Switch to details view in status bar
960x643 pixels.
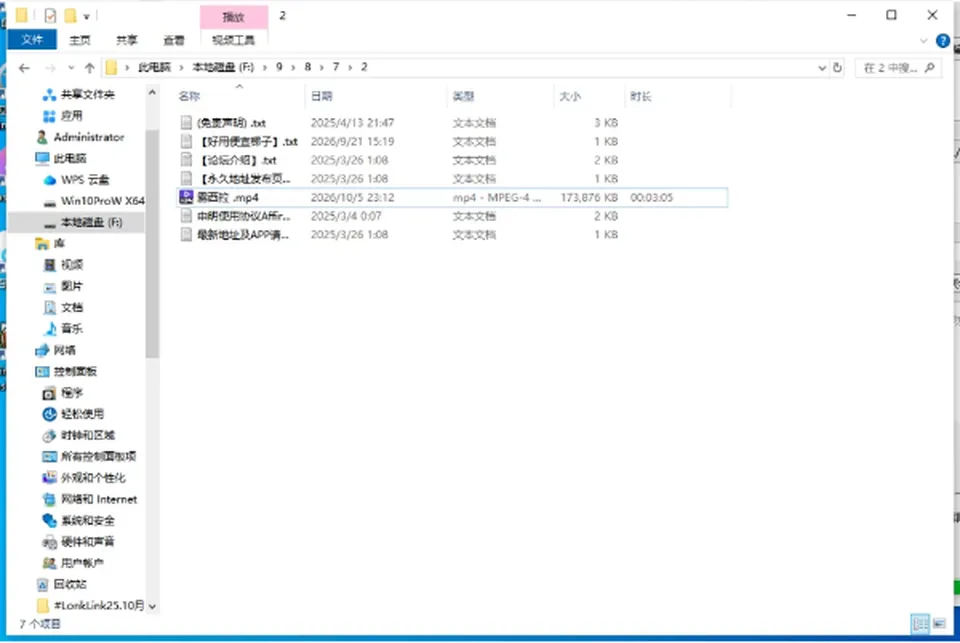point(920,624)
